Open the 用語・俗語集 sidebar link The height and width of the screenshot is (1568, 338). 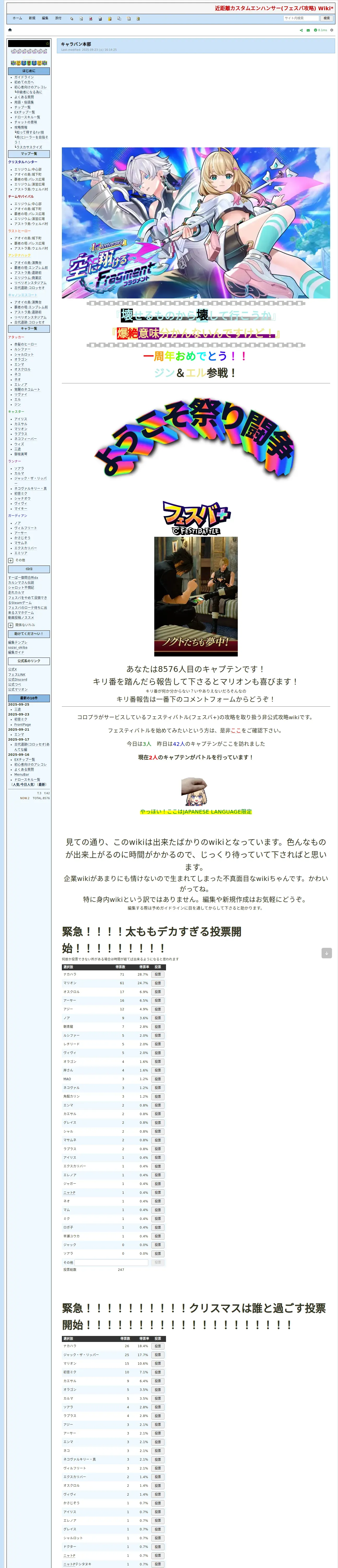click(x=24, y=102)
